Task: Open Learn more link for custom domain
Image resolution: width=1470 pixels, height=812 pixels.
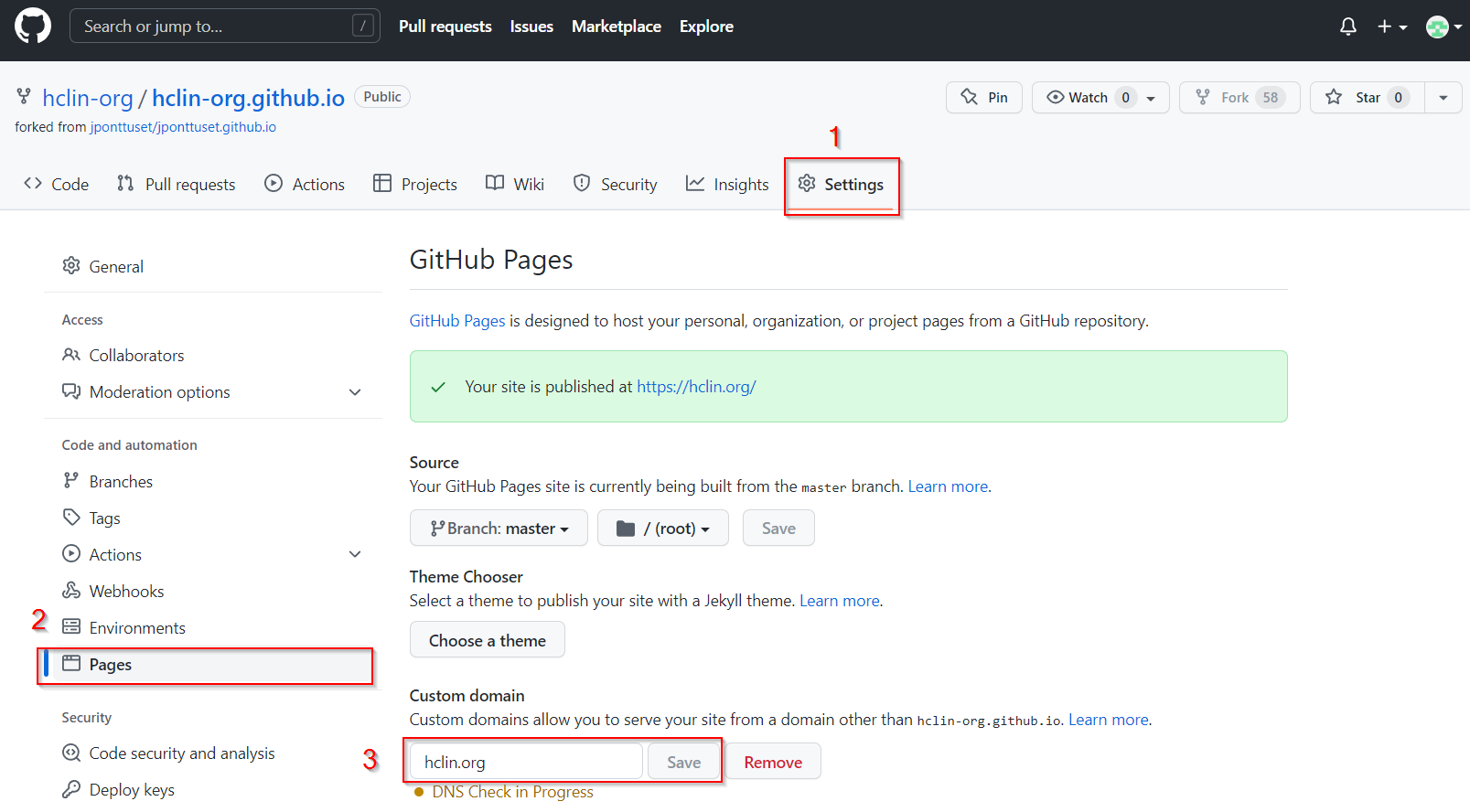Action: (x=1109, y=720)
